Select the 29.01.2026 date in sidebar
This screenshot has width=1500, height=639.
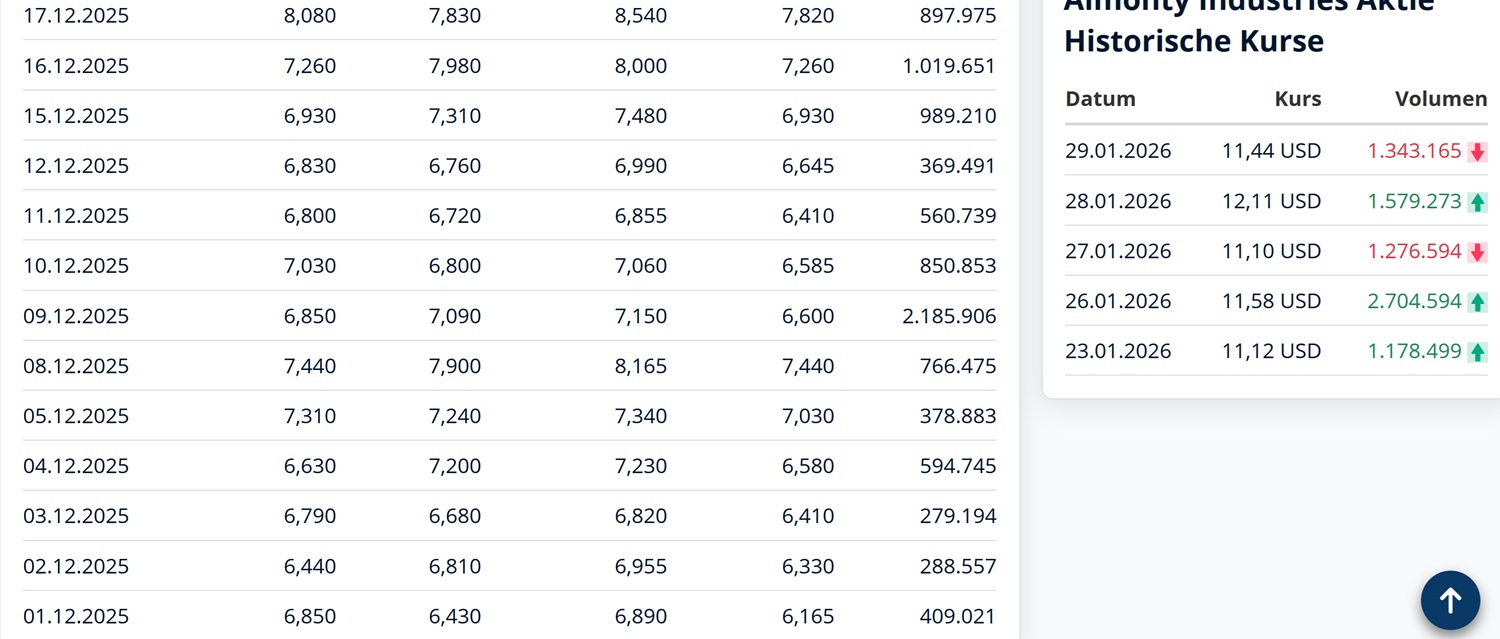click(x=1118, y=151)
